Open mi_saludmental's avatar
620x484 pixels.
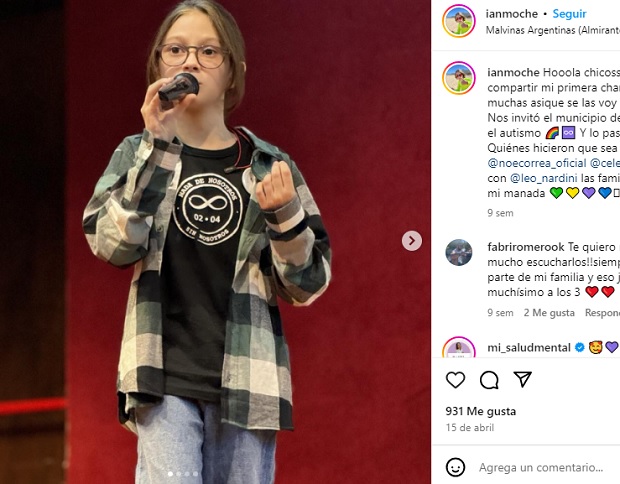tap(459, 347)
